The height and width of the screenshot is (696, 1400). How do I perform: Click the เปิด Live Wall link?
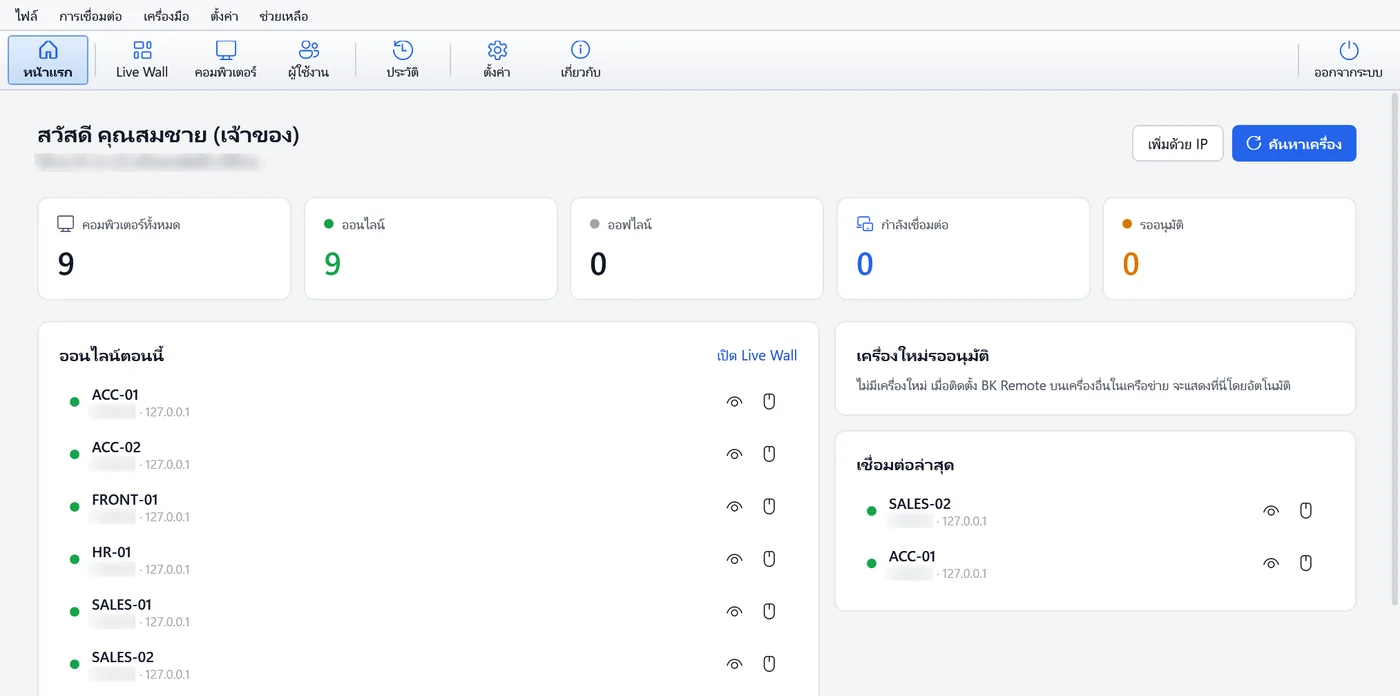(x=757, y=356)
